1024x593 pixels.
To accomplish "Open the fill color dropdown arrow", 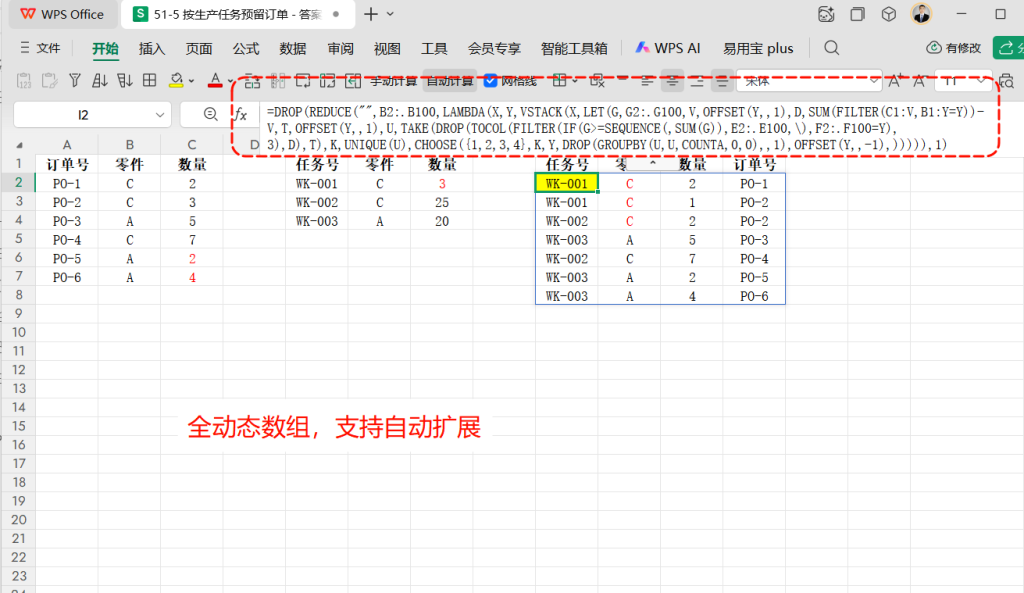I will (x=191, y=81).
